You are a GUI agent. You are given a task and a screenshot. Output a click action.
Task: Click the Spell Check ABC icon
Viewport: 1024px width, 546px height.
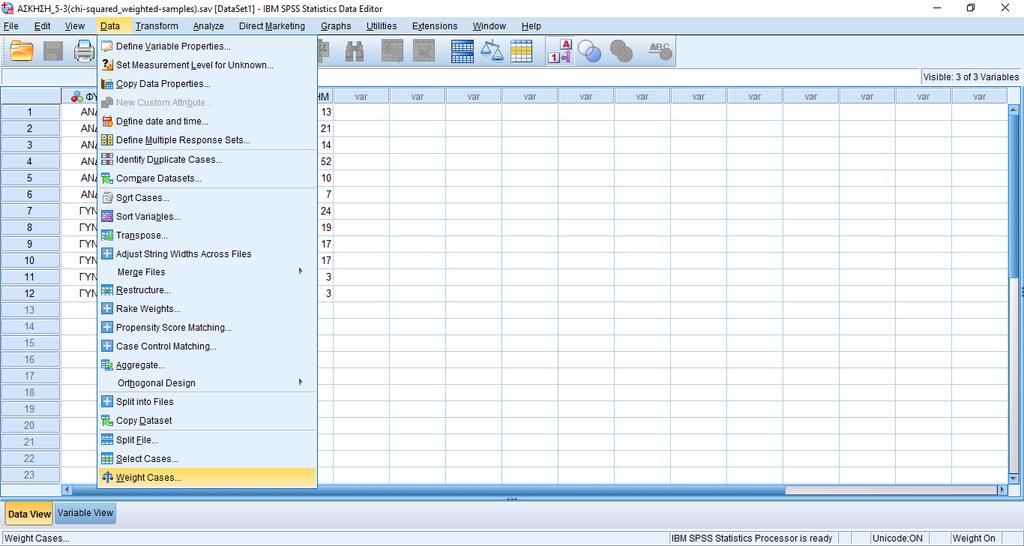tap(660, 51)
